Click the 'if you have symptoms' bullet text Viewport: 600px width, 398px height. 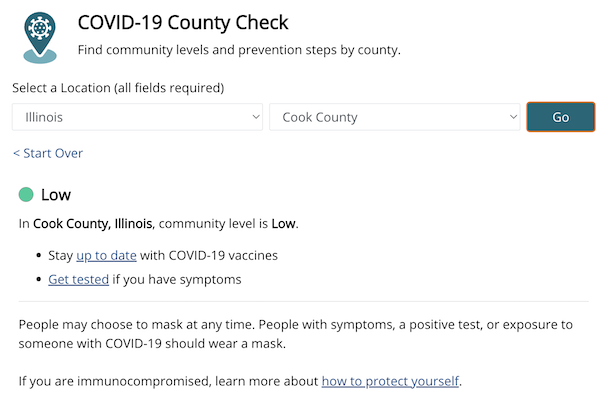click(177, 279)
